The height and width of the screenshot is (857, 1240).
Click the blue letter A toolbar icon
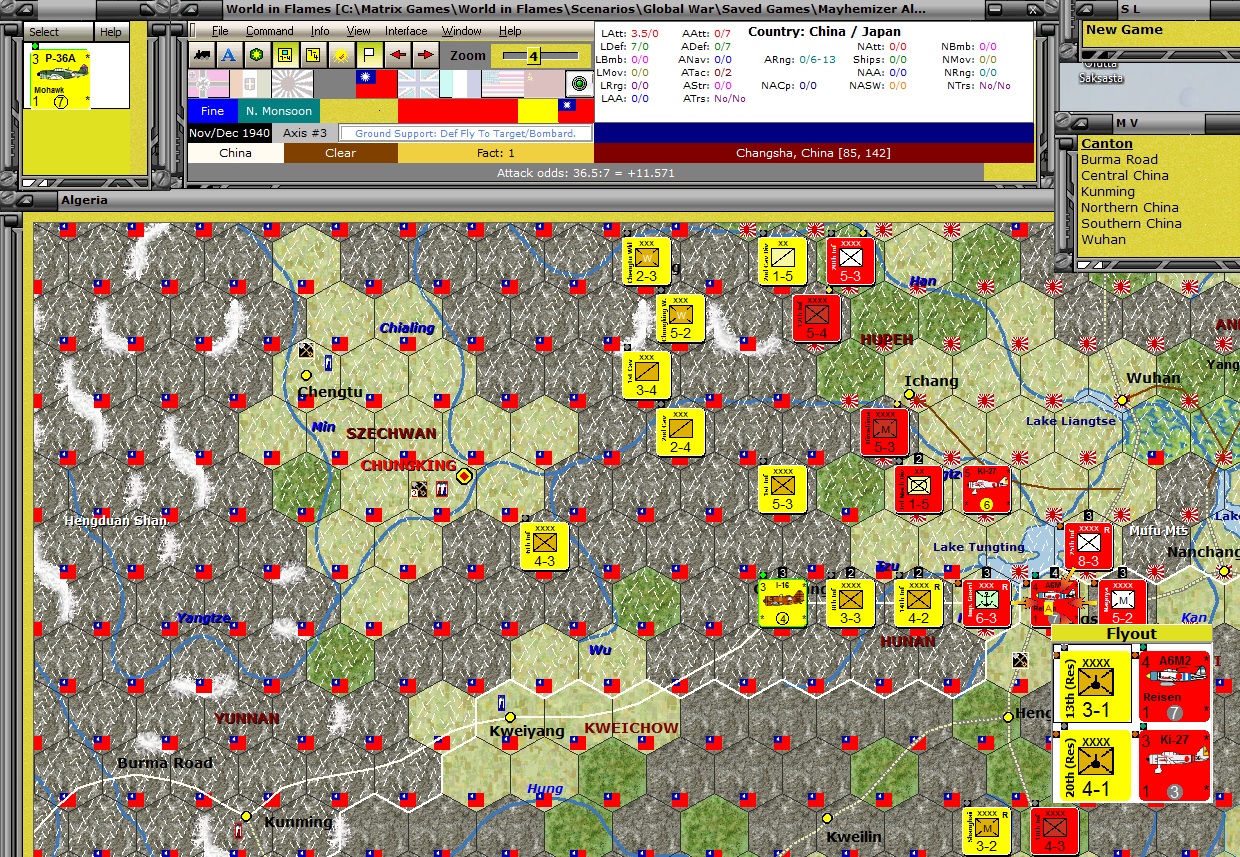229,55
